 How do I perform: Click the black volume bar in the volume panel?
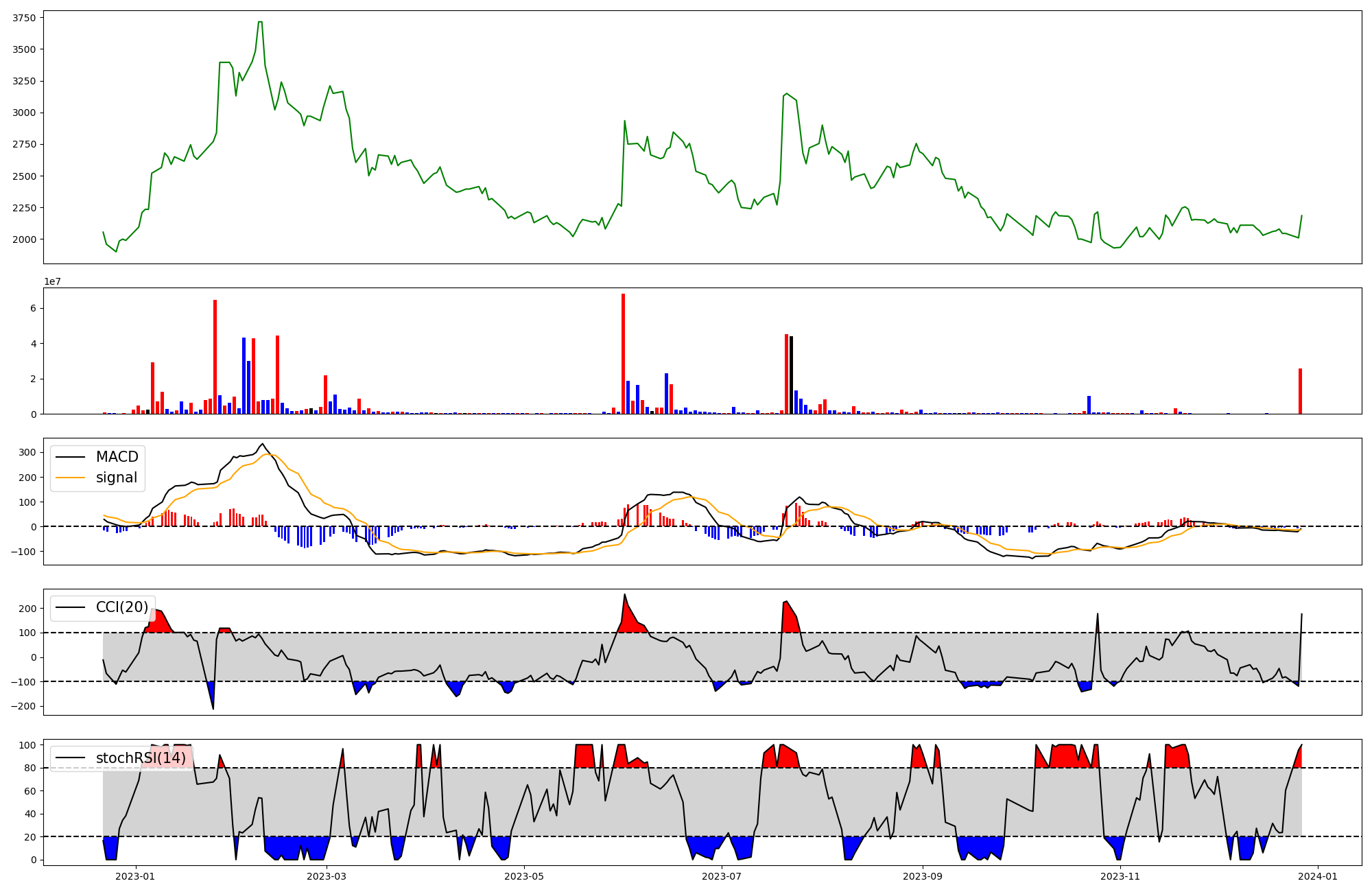point(791,375)
